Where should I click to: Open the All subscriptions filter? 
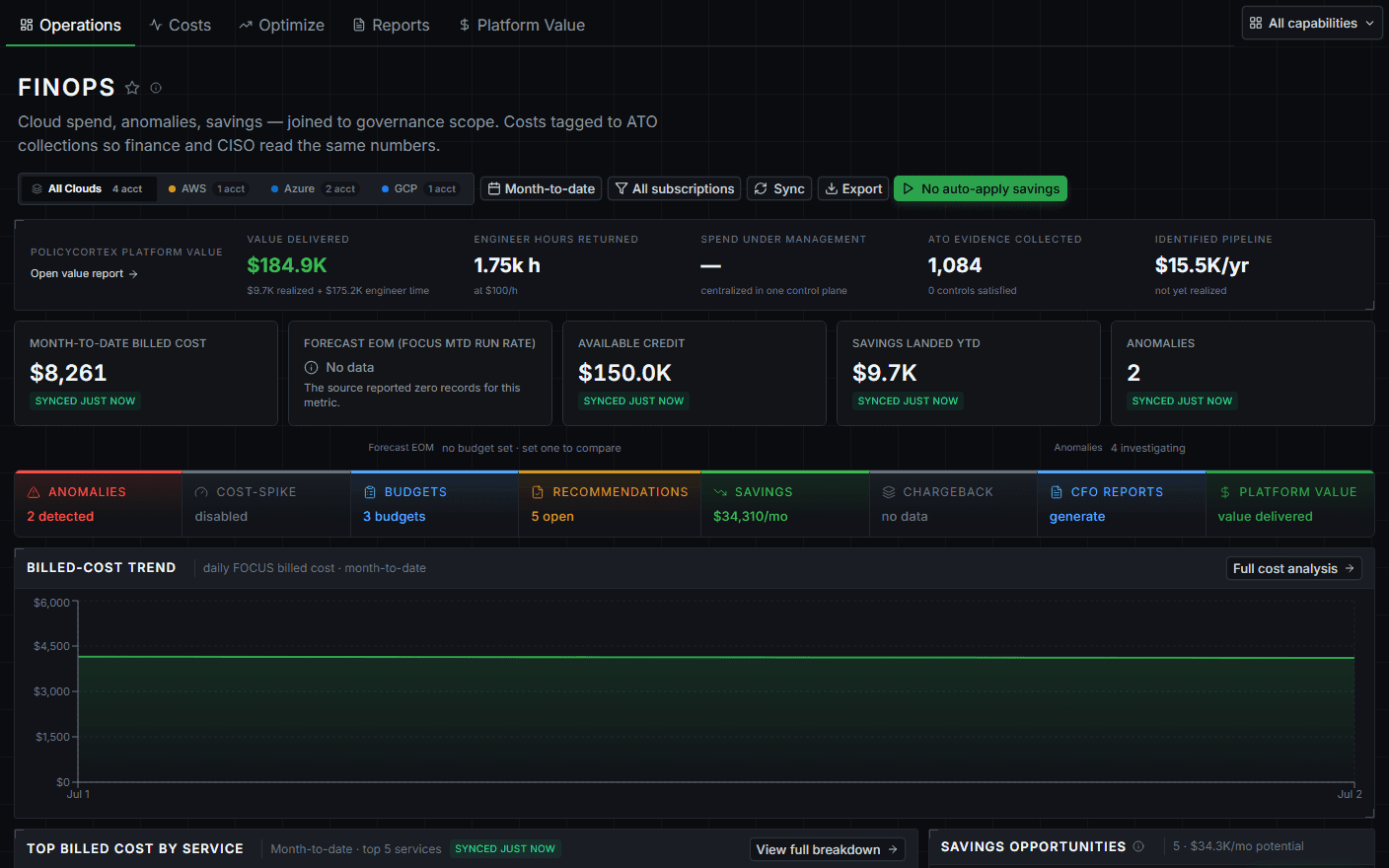coord(675,188)
